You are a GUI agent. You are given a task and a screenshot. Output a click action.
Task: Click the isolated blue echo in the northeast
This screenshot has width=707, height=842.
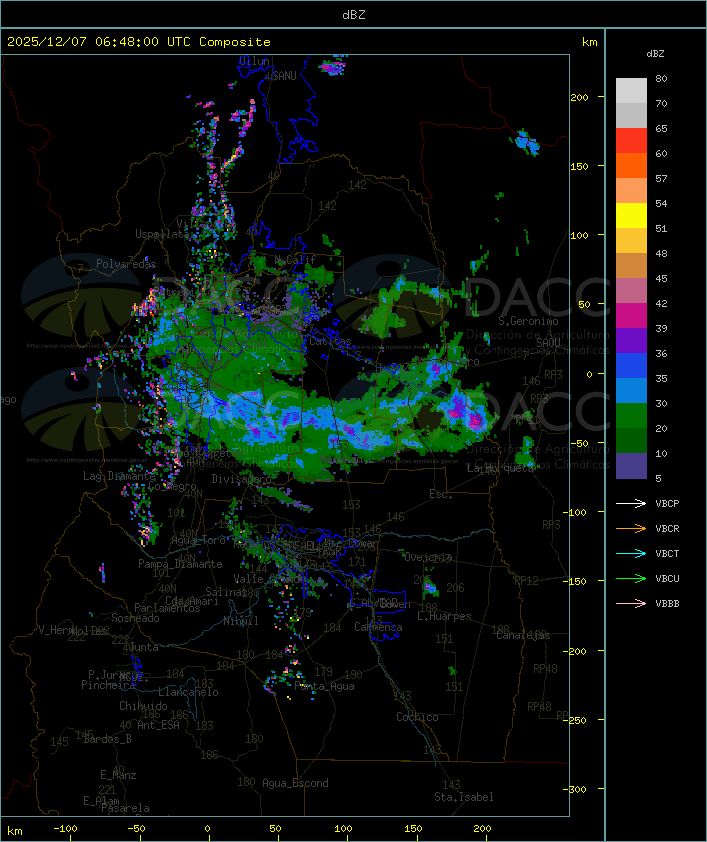525,142
